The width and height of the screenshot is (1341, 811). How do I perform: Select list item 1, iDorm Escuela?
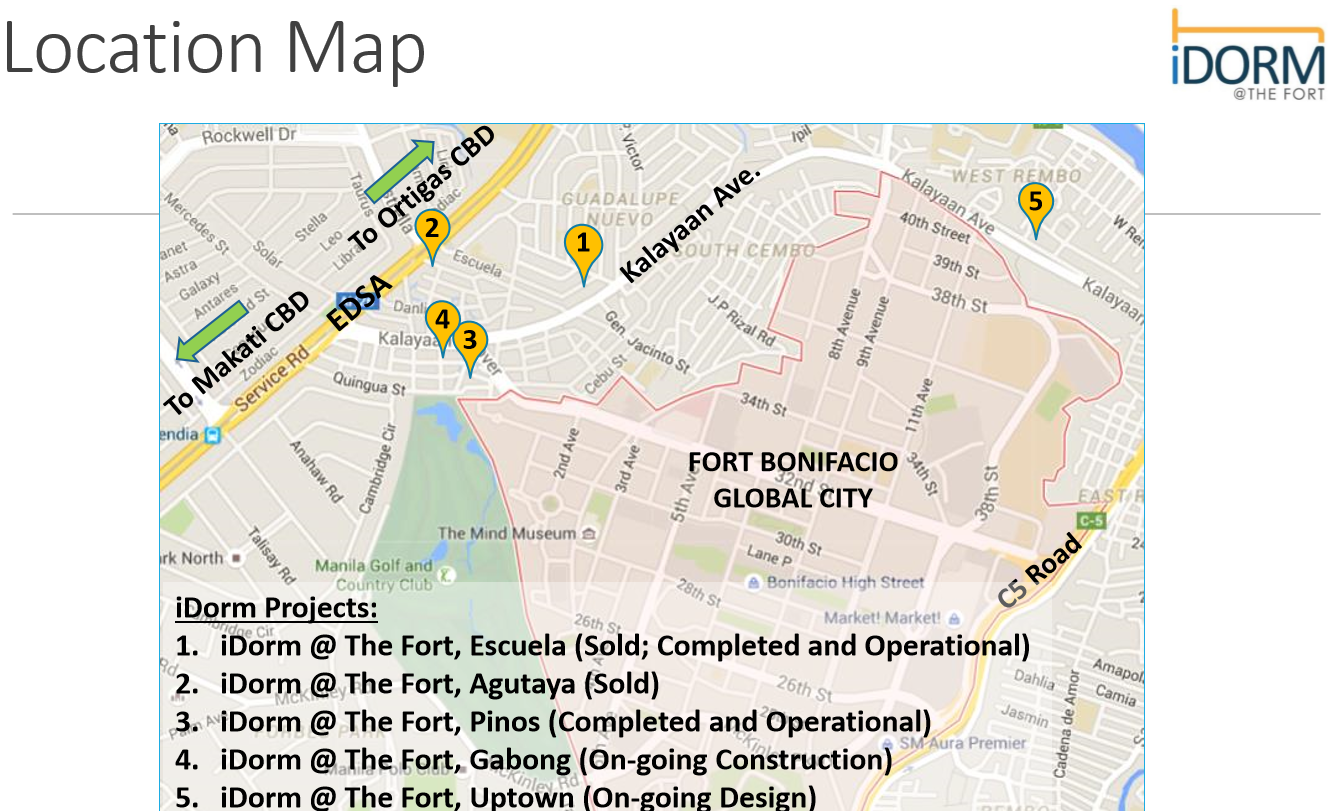603,646
